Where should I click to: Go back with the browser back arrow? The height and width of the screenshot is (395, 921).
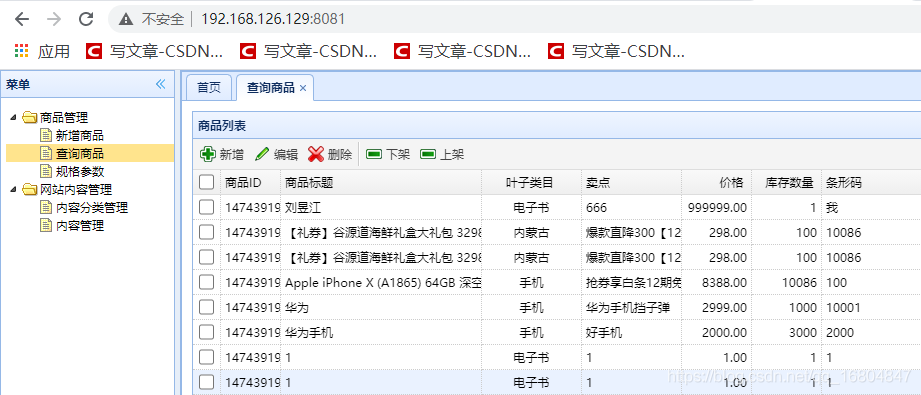click(22, 19)
